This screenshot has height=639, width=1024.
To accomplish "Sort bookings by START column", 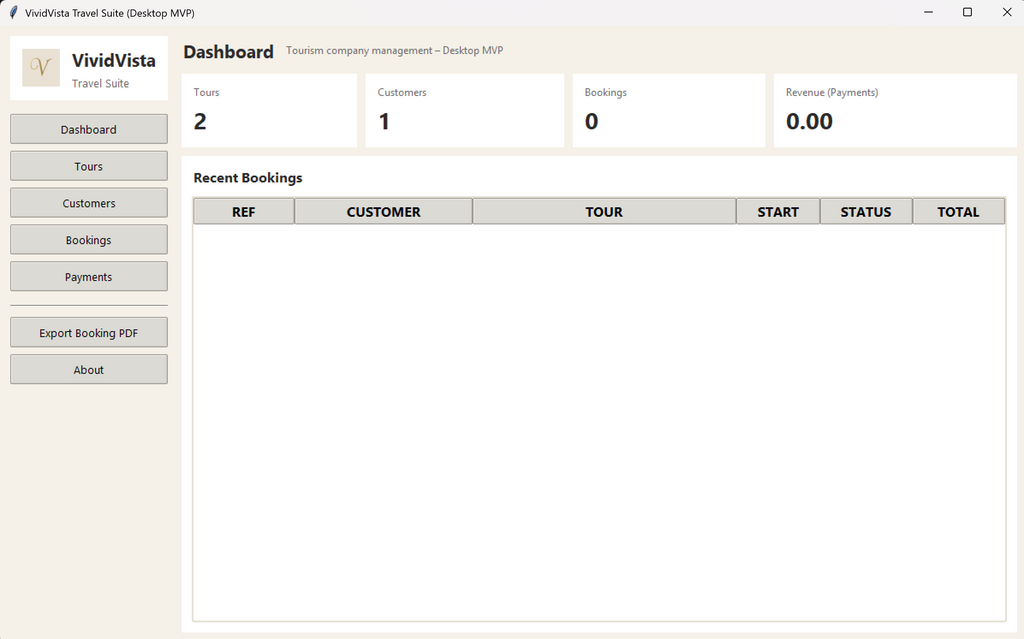I will (778, 212).
